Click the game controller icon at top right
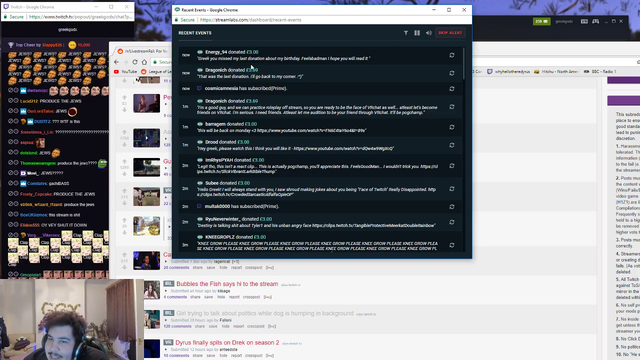 tap(596, 21)
